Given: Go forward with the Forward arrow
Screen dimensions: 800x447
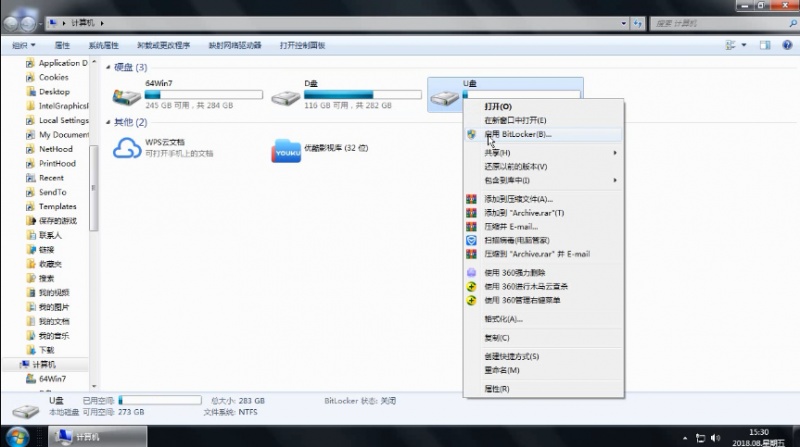Looking at the screenshot, I should (x=28, y=23).
